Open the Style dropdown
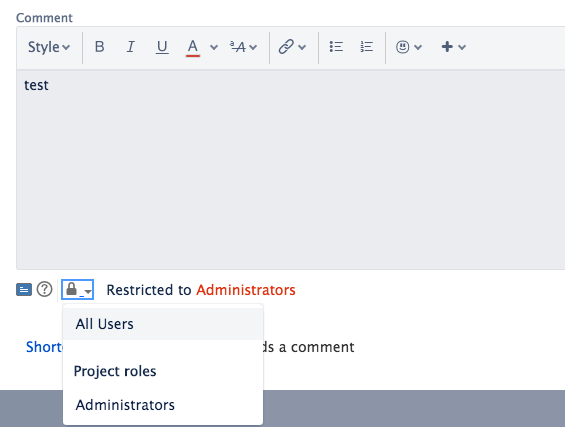The image size is (565, 427). click(49, 47)
